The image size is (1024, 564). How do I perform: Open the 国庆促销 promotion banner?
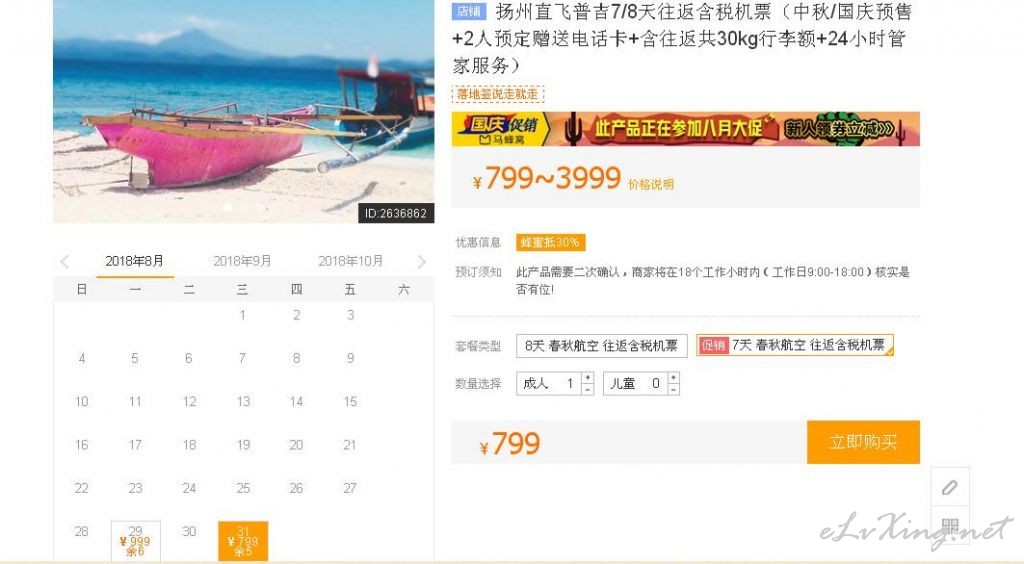point(686,129)
